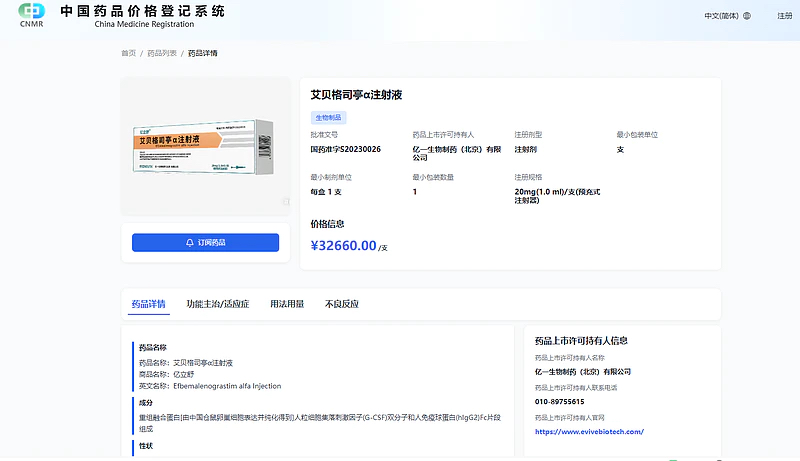Click the 注册 register link
Viewport: 800px width, 461px height.
click(x=785, y=16)
